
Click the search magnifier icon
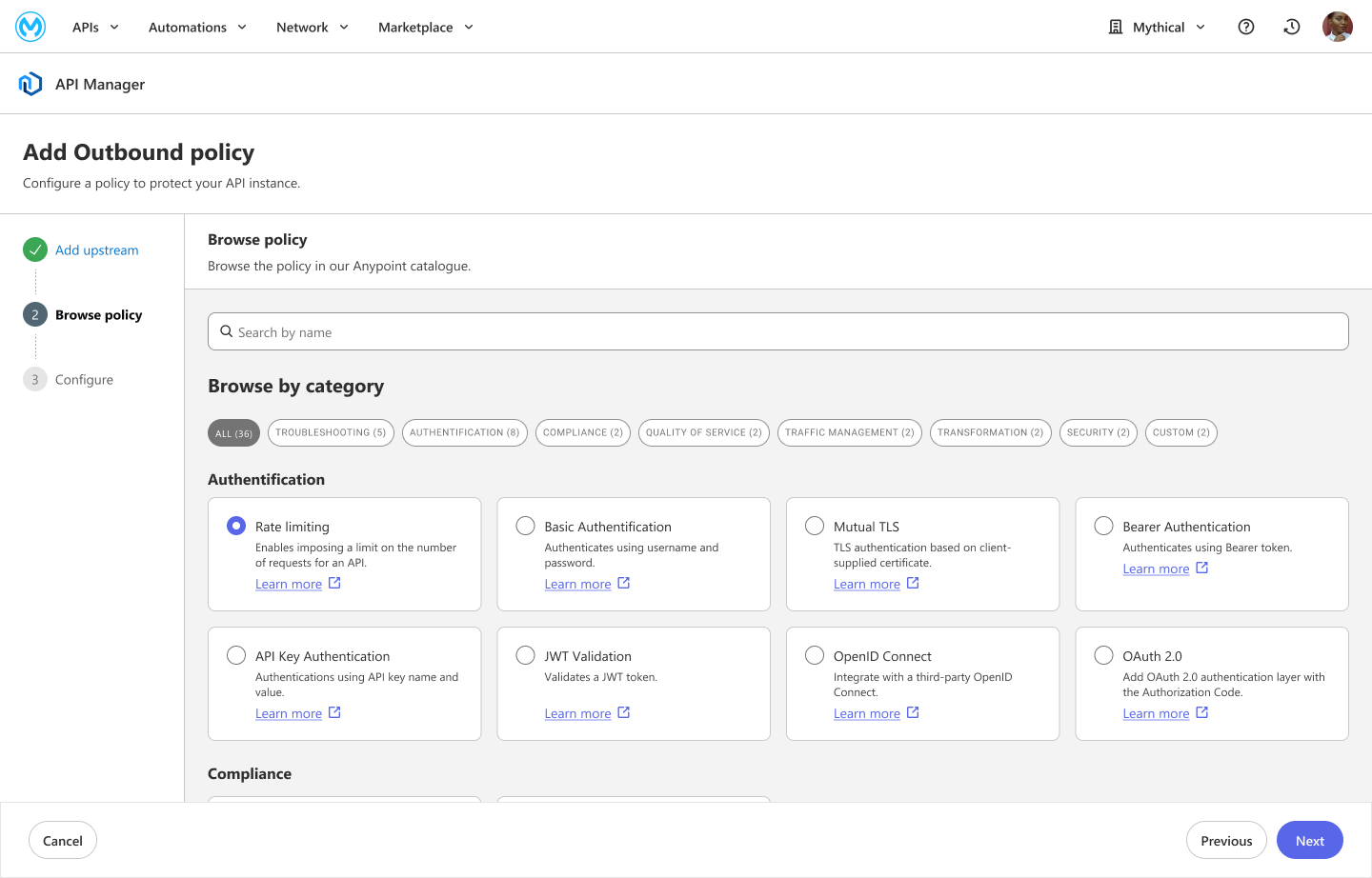pos(227,331)
